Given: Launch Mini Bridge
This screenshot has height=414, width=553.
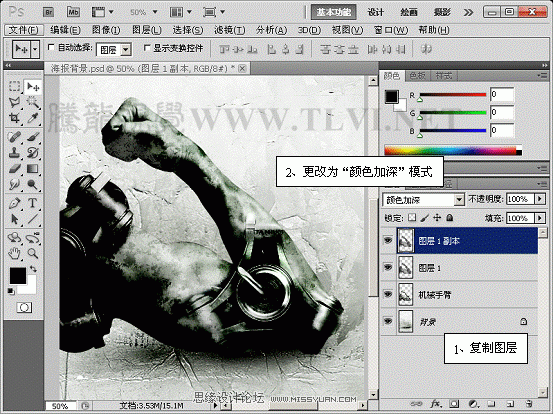Looking at the screenshot, I should [x=73, y=12].
